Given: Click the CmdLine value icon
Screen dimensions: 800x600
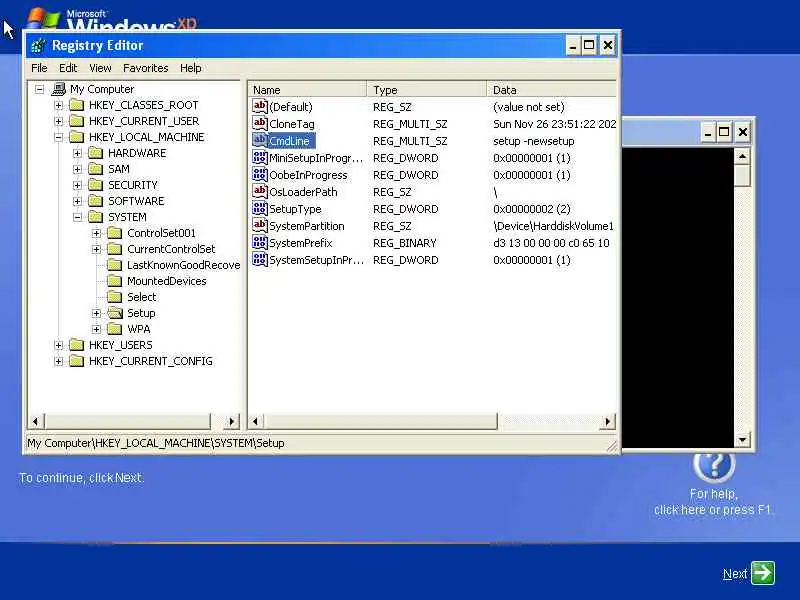Looking at the screenshot, I should tap(260, 140).
